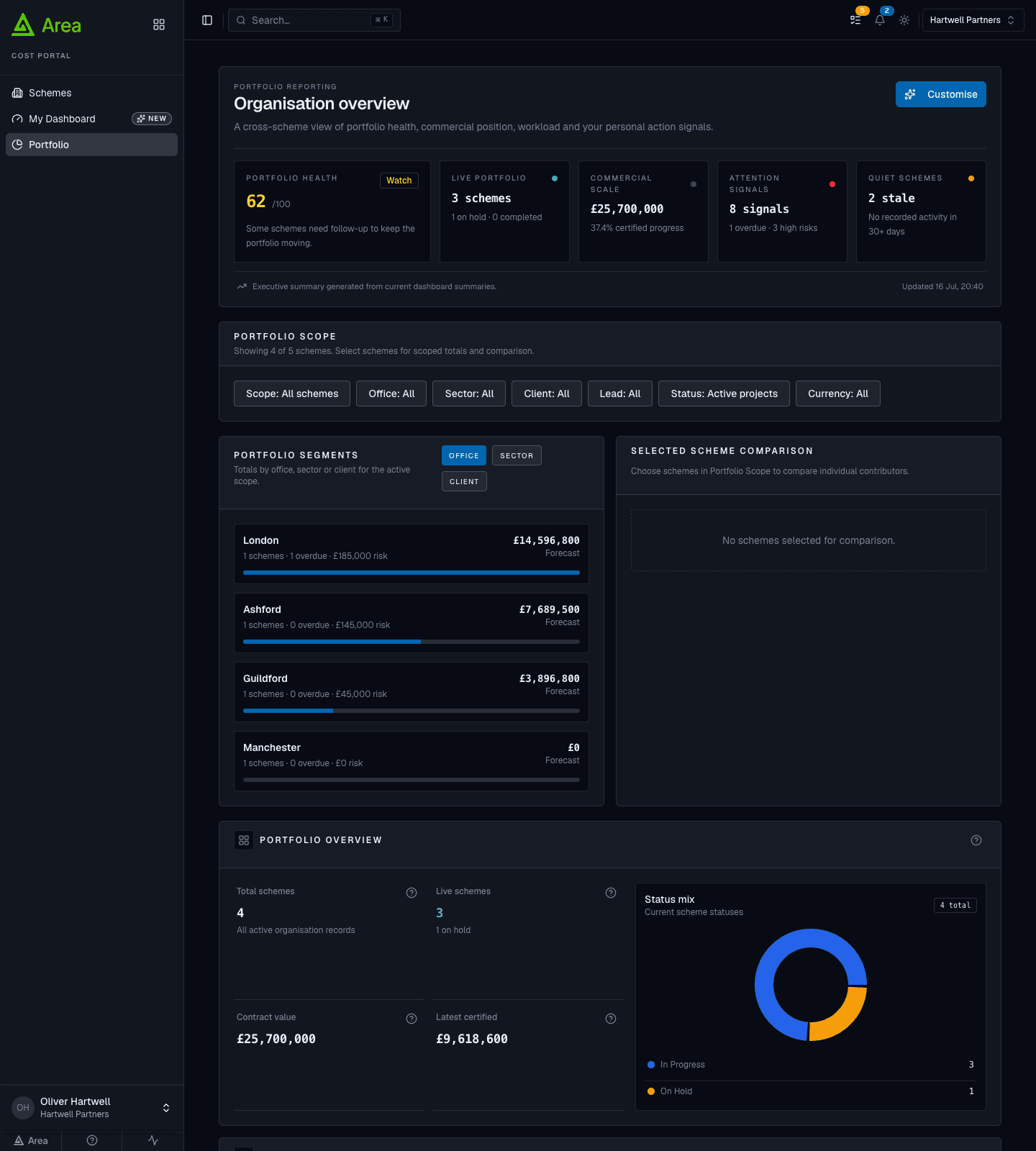Open the activity pulse icon in bottom bar
The width and height of the screenshot is (1036, 1151).
pyautogui.click(x=153, y=1140)
